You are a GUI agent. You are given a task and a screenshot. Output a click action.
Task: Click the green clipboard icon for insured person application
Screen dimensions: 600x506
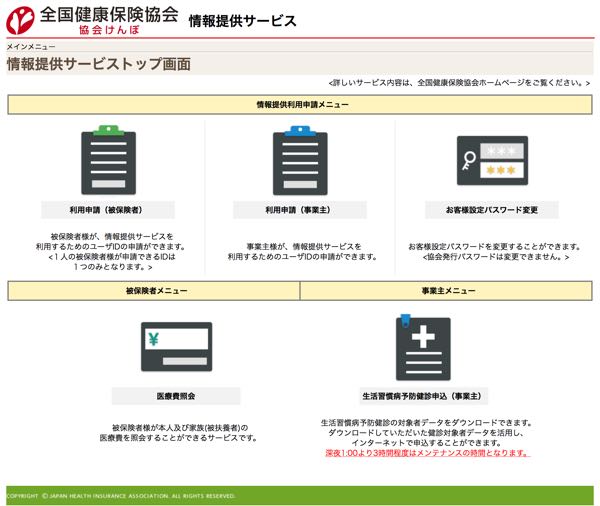pos(108,161)
